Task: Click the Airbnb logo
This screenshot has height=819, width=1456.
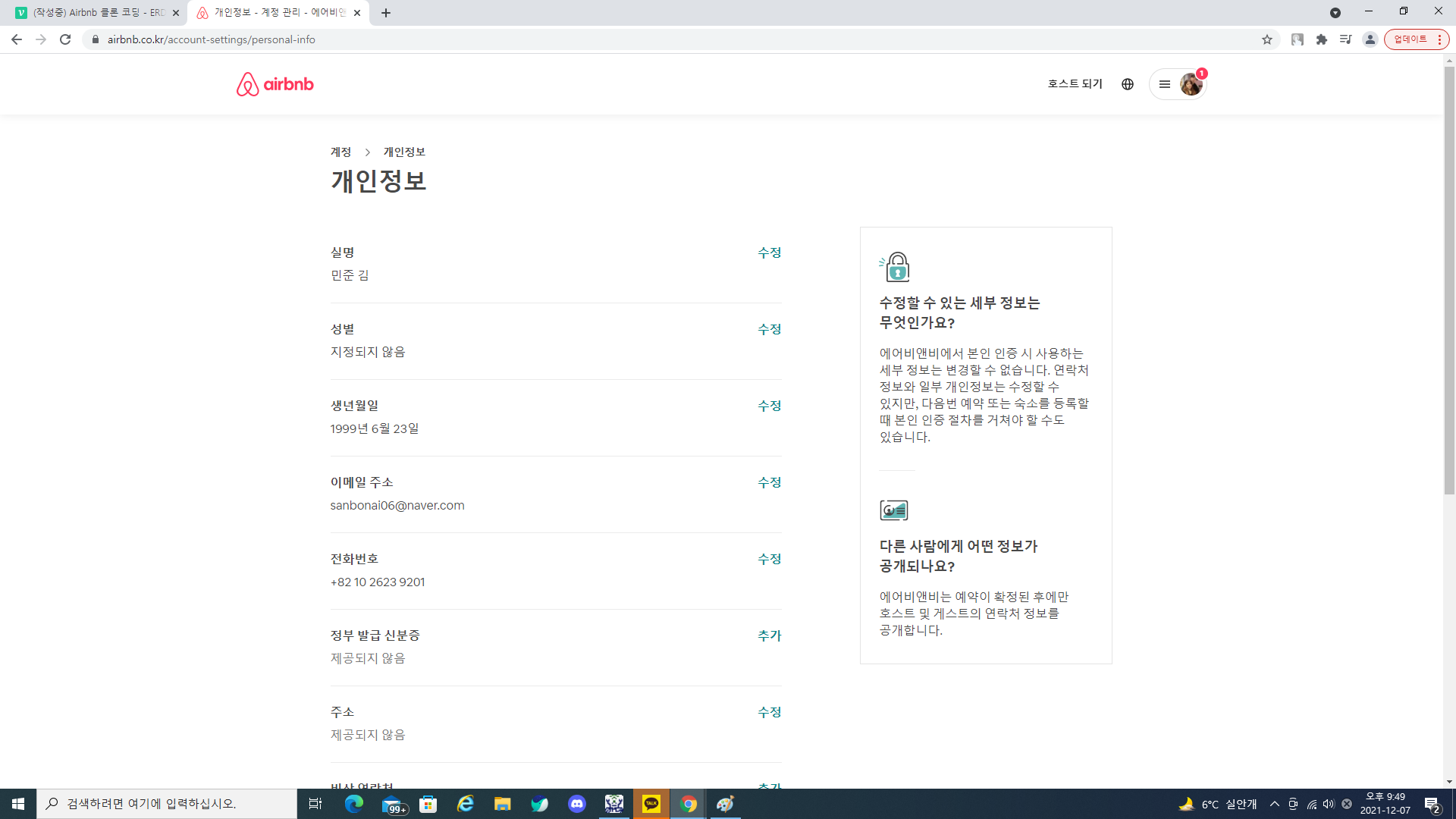Action: (x=275, y=84)
